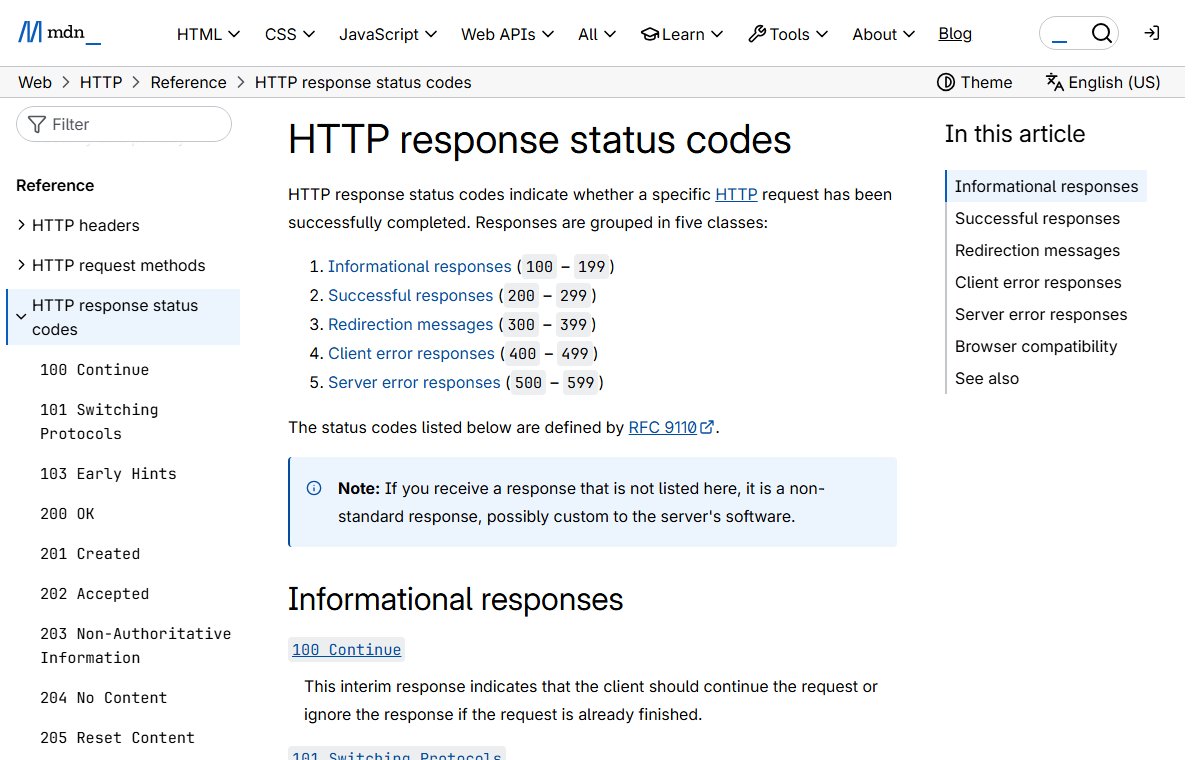Select See also in article outline
The height and width of the screenshot is (760, 1200).
click(x=987, y=378)
